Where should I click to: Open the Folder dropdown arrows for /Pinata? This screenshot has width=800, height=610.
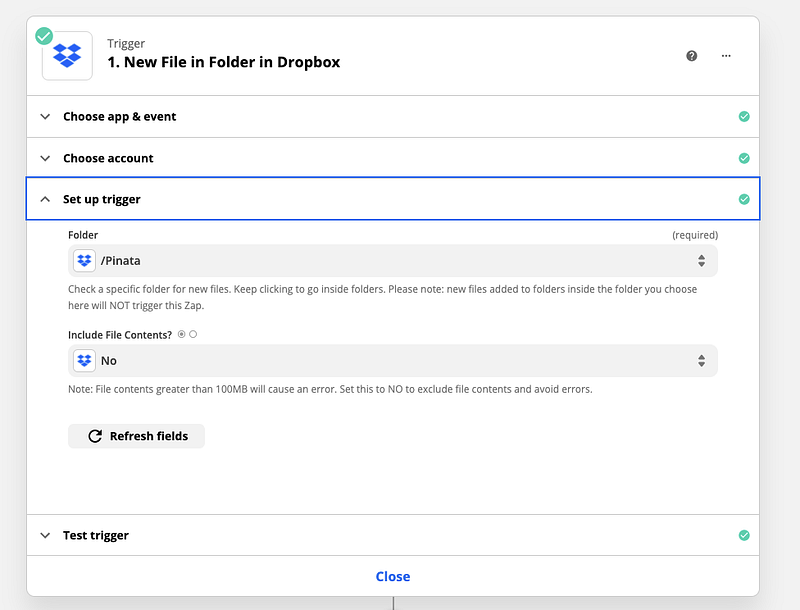click(x=701, y=261)
